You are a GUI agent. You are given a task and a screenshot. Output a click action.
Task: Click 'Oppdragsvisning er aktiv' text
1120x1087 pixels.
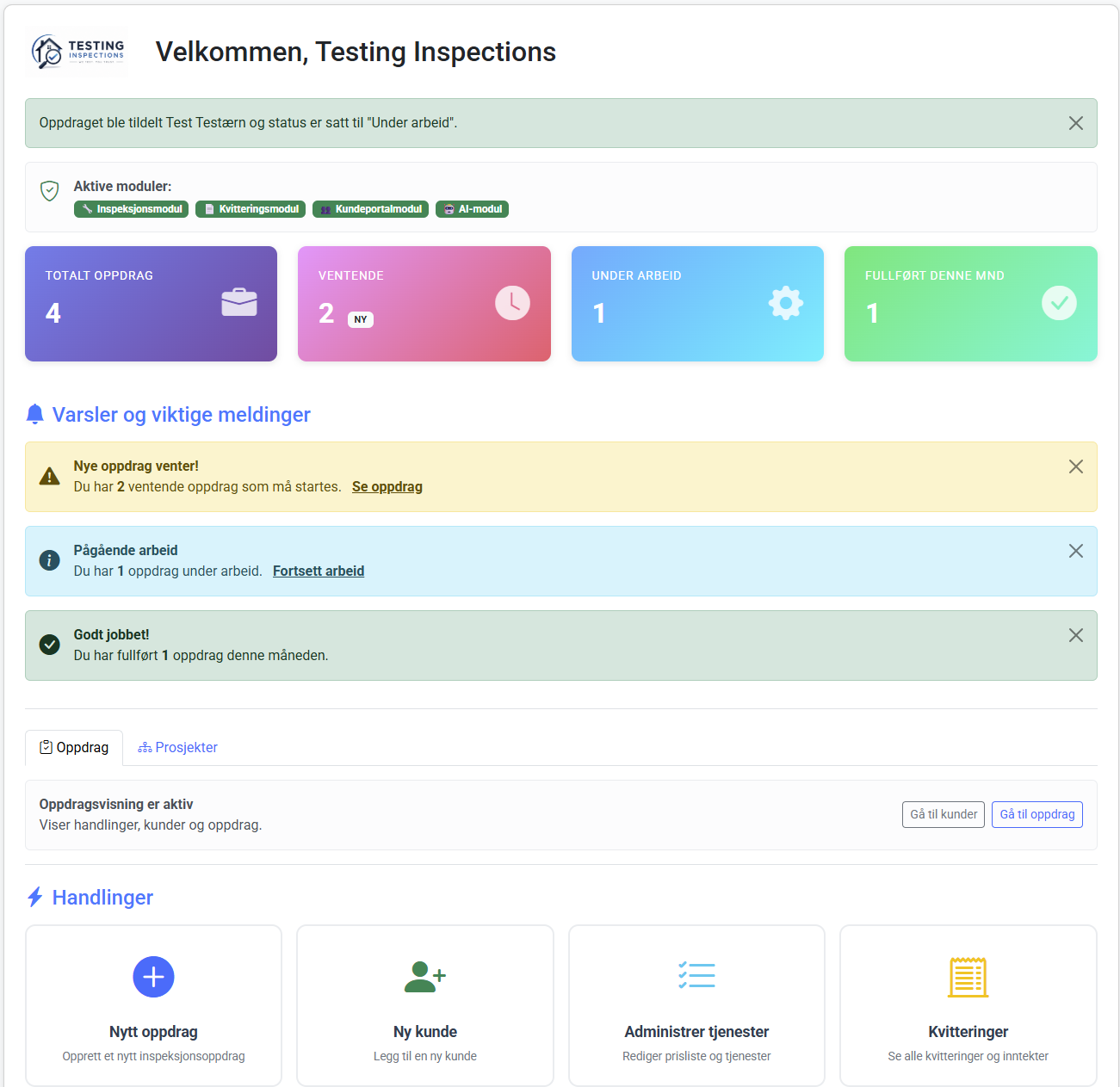point(116,805)
